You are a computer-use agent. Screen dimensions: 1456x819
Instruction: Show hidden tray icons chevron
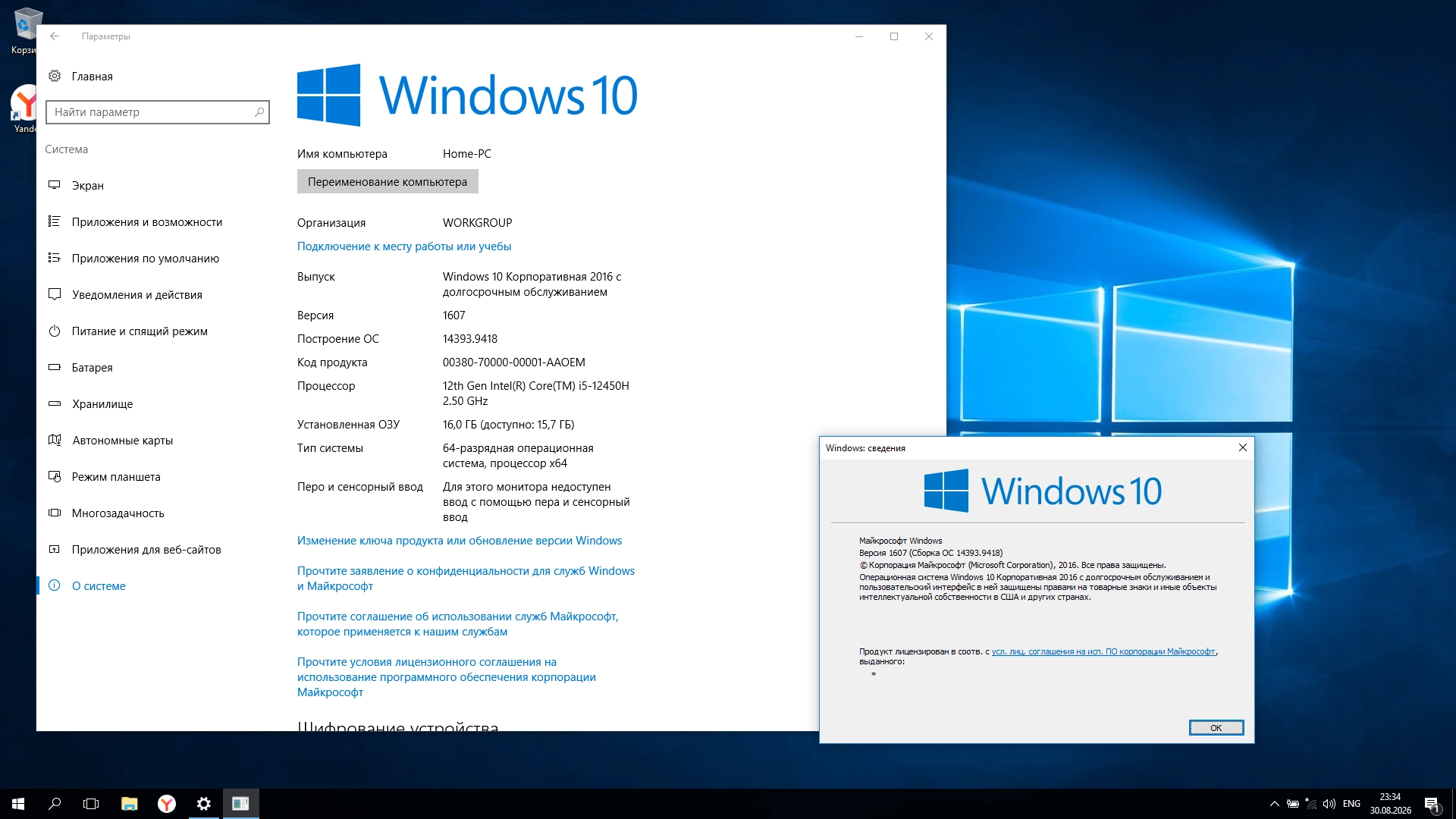1275,804
